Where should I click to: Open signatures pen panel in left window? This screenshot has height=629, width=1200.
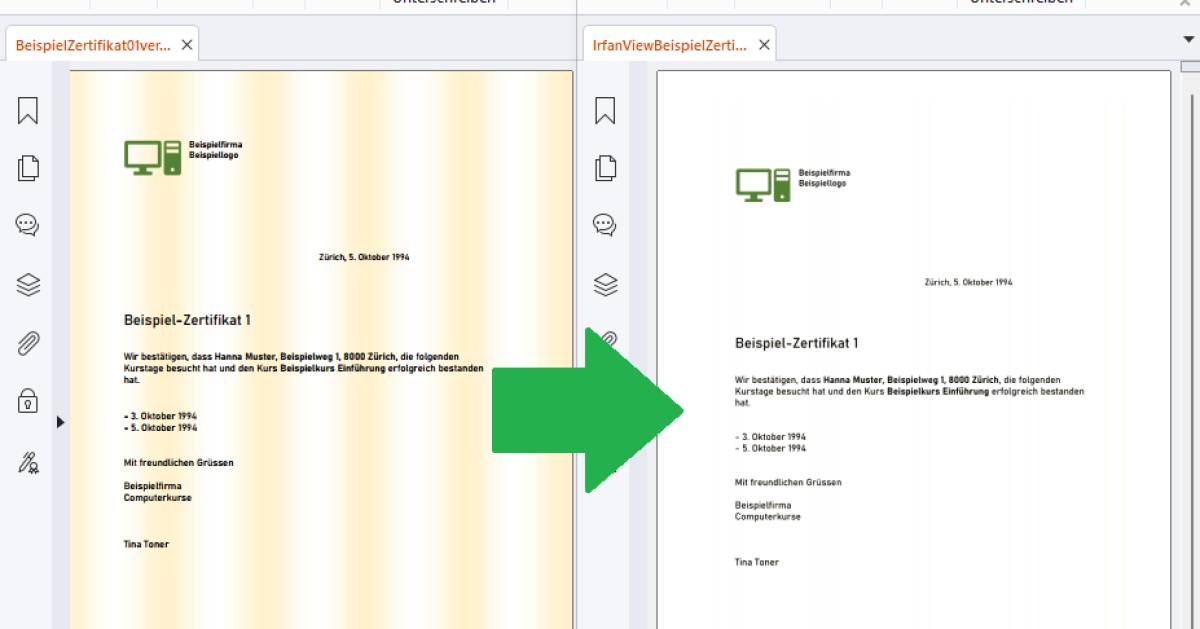pyautogui.click(x=28, y=462)
